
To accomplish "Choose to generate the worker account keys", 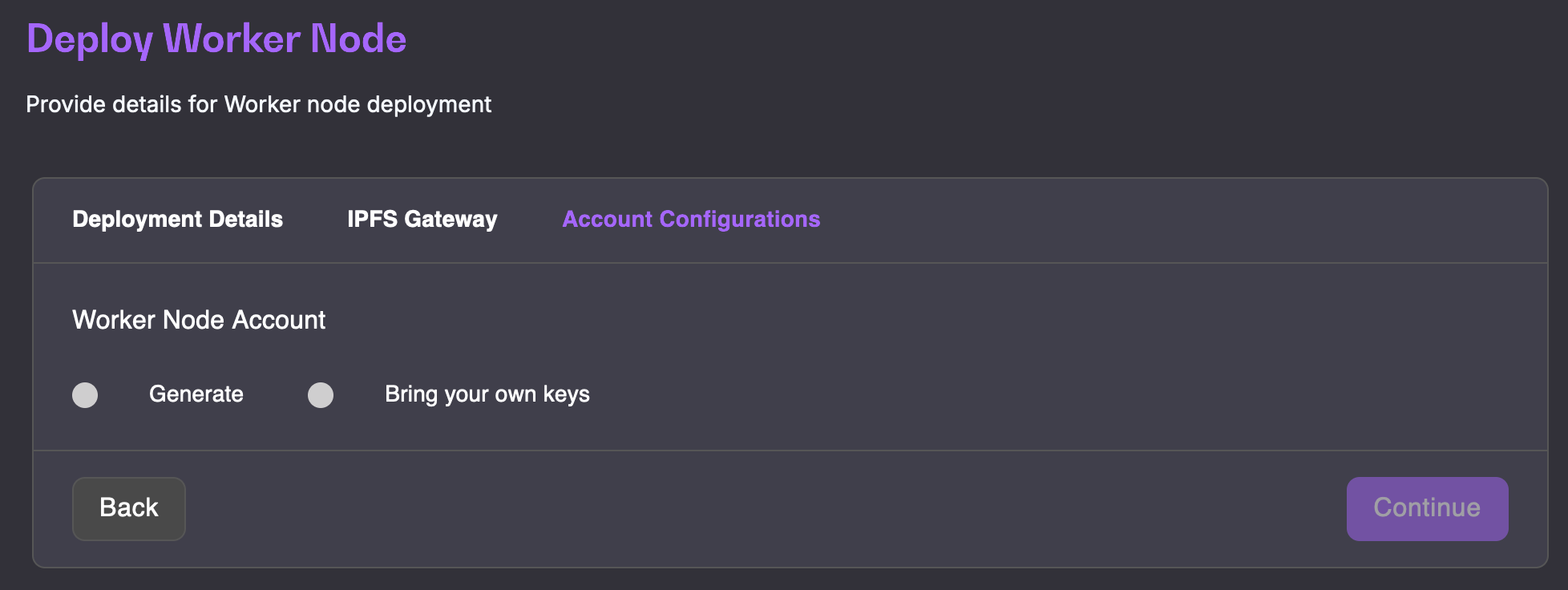I will click(85, 395).
